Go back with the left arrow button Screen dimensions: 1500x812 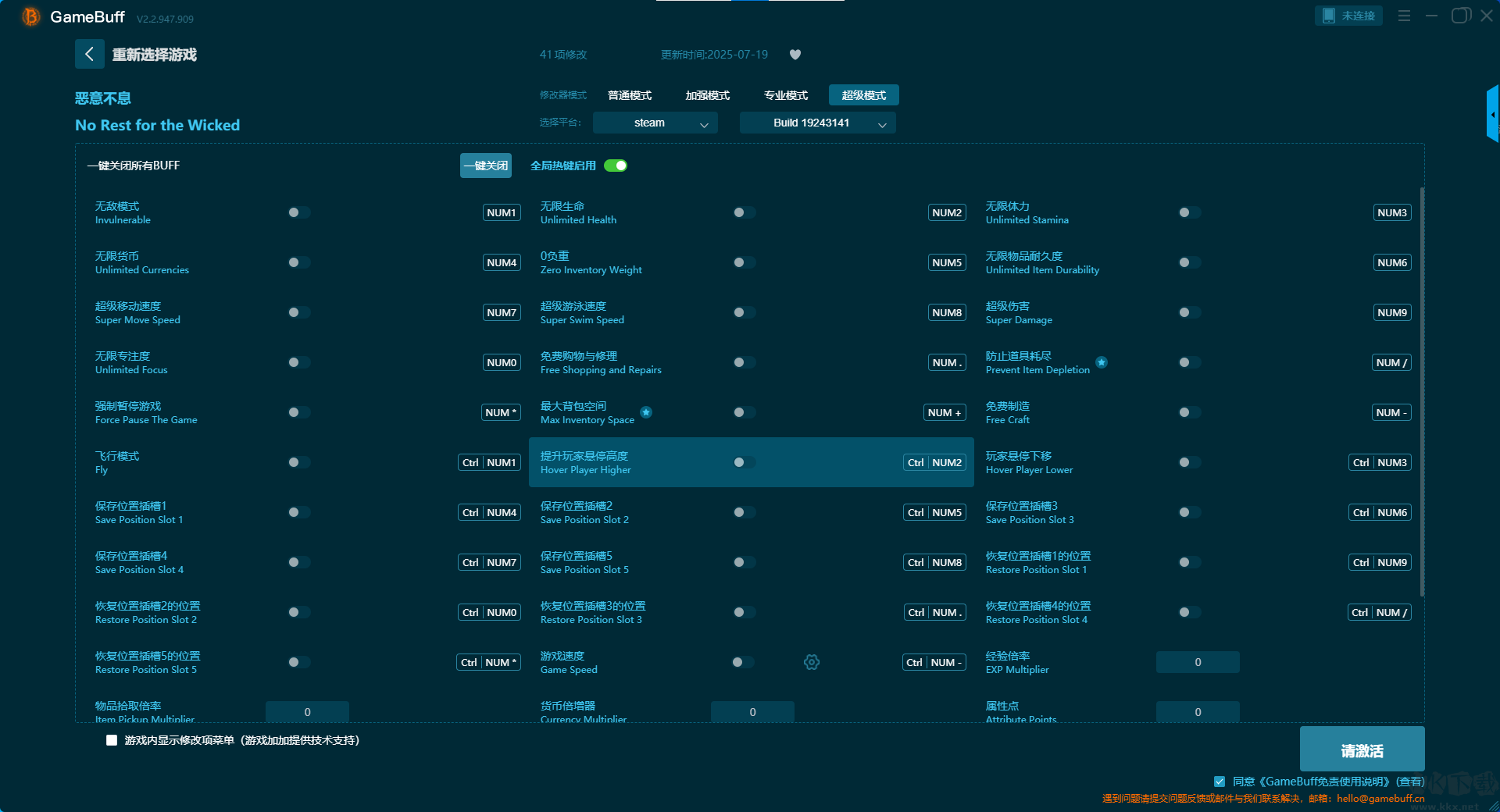tap(89, 54)
